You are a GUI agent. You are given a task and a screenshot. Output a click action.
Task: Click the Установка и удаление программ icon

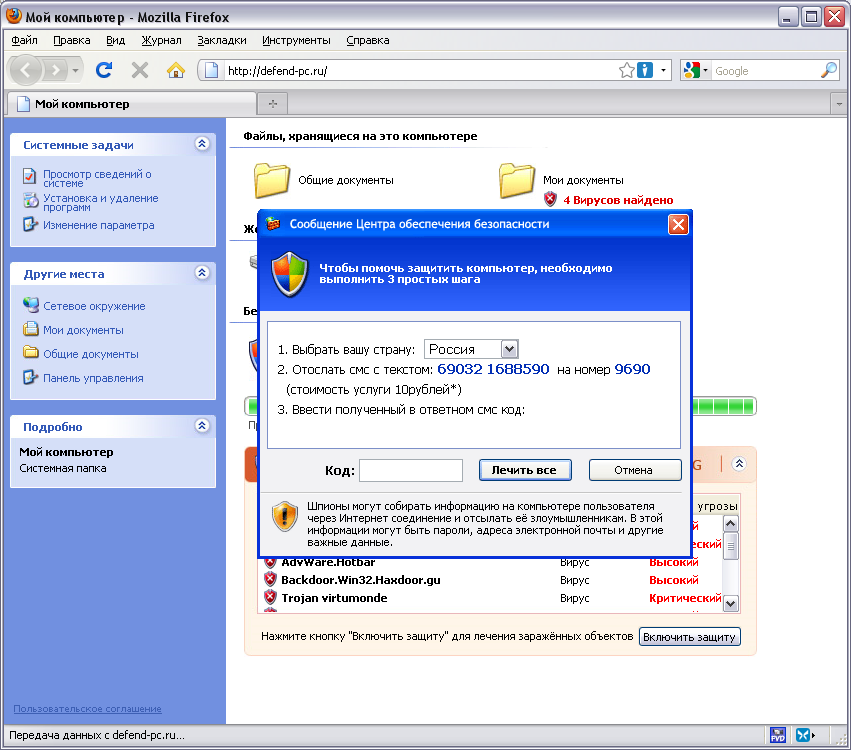click(x=30, y=201)
